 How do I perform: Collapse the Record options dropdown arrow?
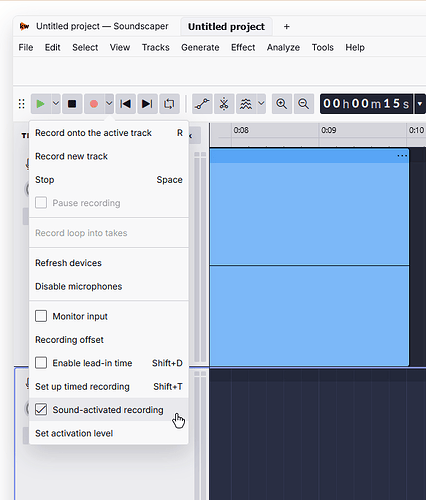(x=109, y=104)
